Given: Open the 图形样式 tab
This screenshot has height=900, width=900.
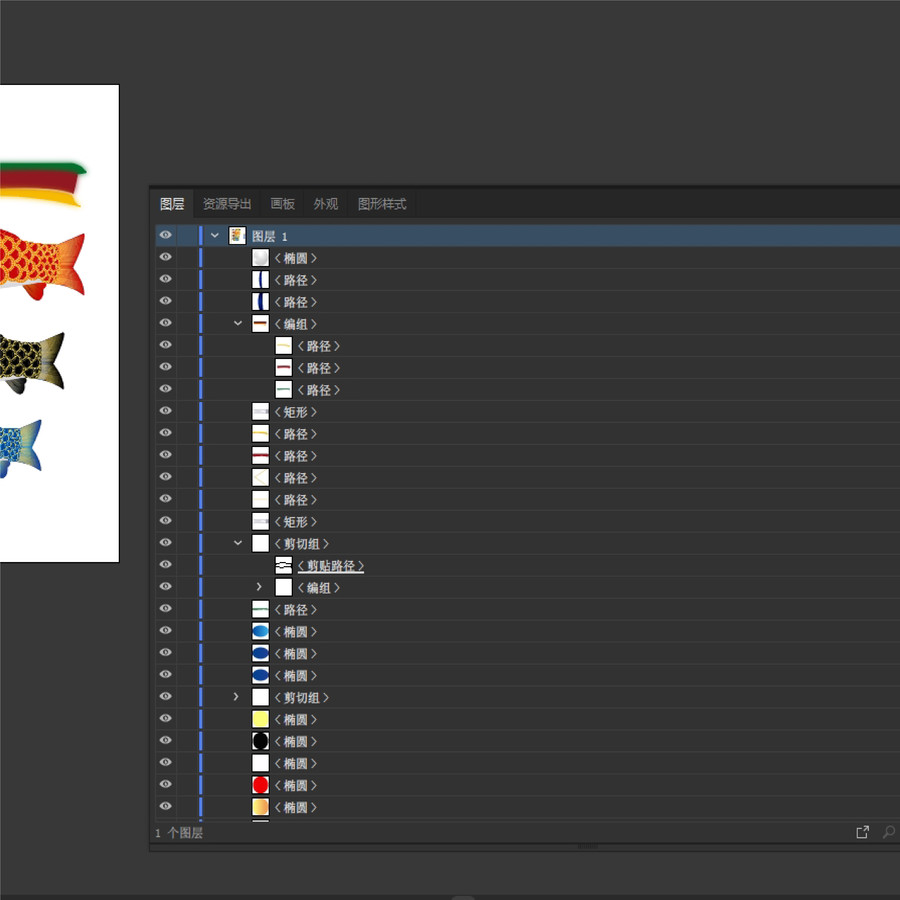Looking at the screenshot, I should click(x=382, y=204).
